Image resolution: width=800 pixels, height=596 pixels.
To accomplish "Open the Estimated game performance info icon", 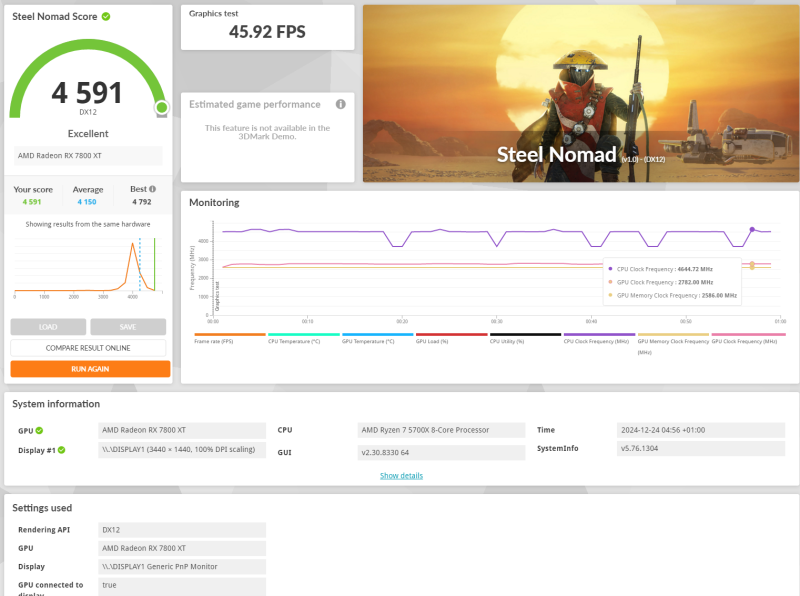I will (x=340, y=104).
